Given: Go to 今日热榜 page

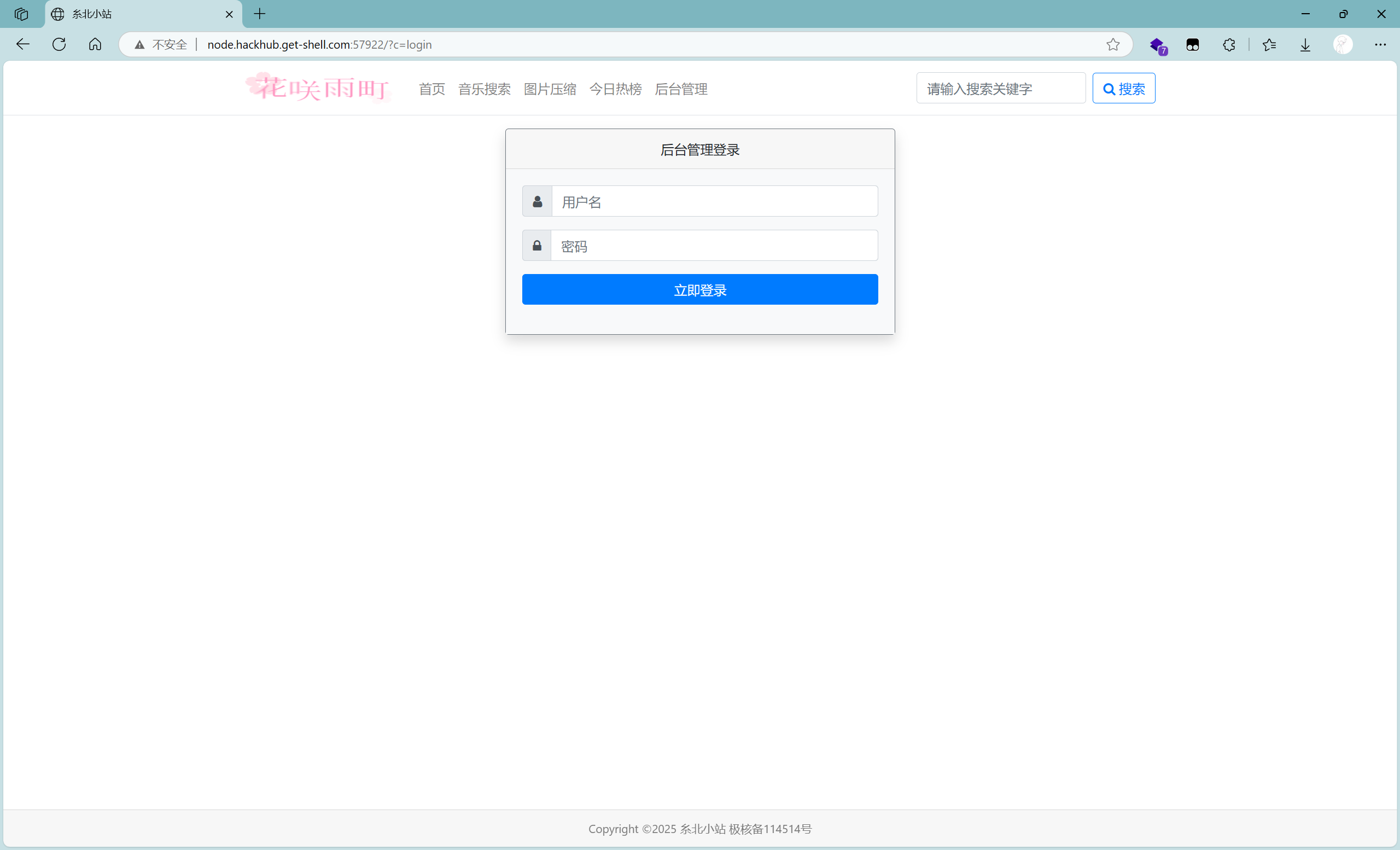Looking at the screenshot, I should (x=615, y=89).
